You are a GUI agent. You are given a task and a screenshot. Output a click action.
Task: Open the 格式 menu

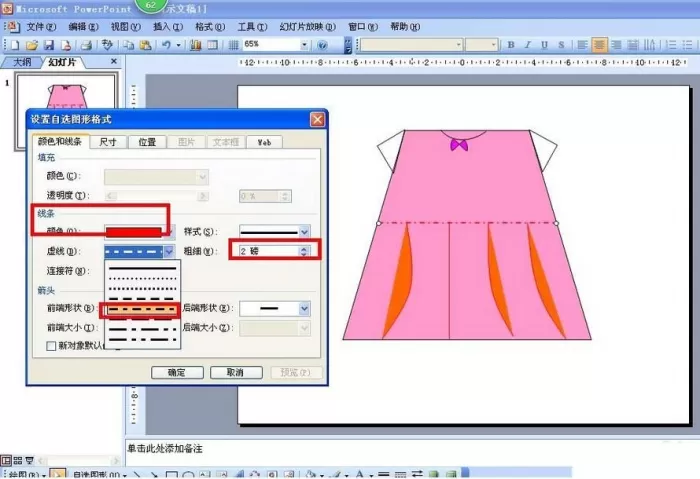210,27
